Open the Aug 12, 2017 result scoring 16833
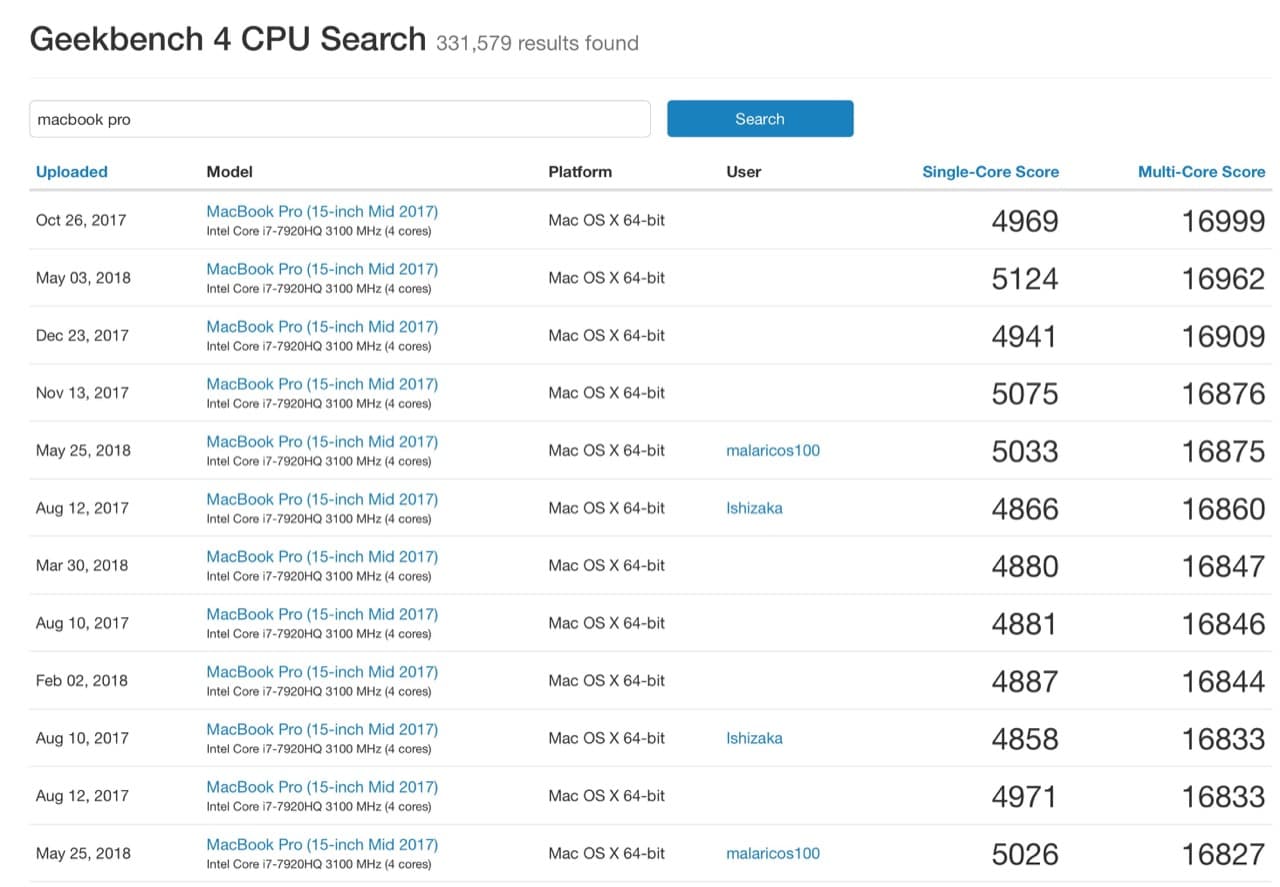This screenshot has width=1280, height=887. point(322,786)
